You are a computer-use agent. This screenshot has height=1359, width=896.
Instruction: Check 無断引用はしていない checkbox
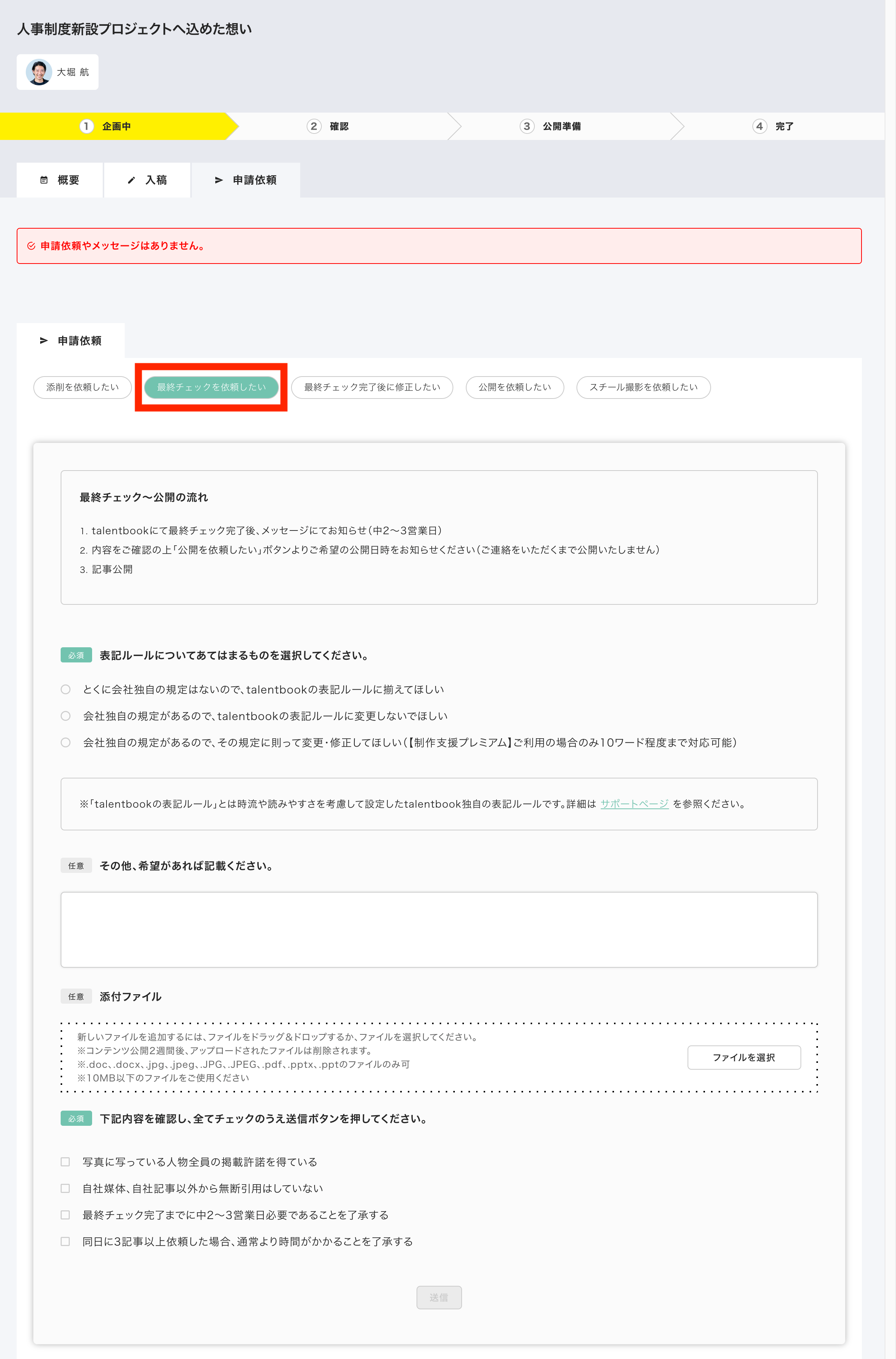(x=65, y=1188)
